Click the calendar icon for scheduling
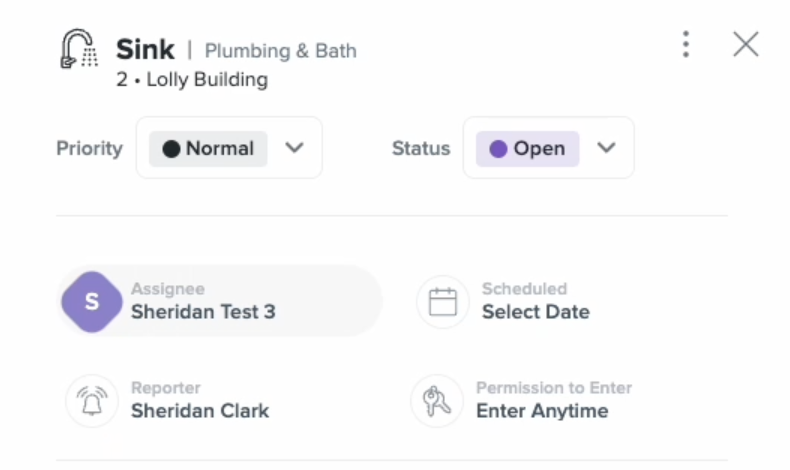The image size is (790, 470). (x=443, y=302)
